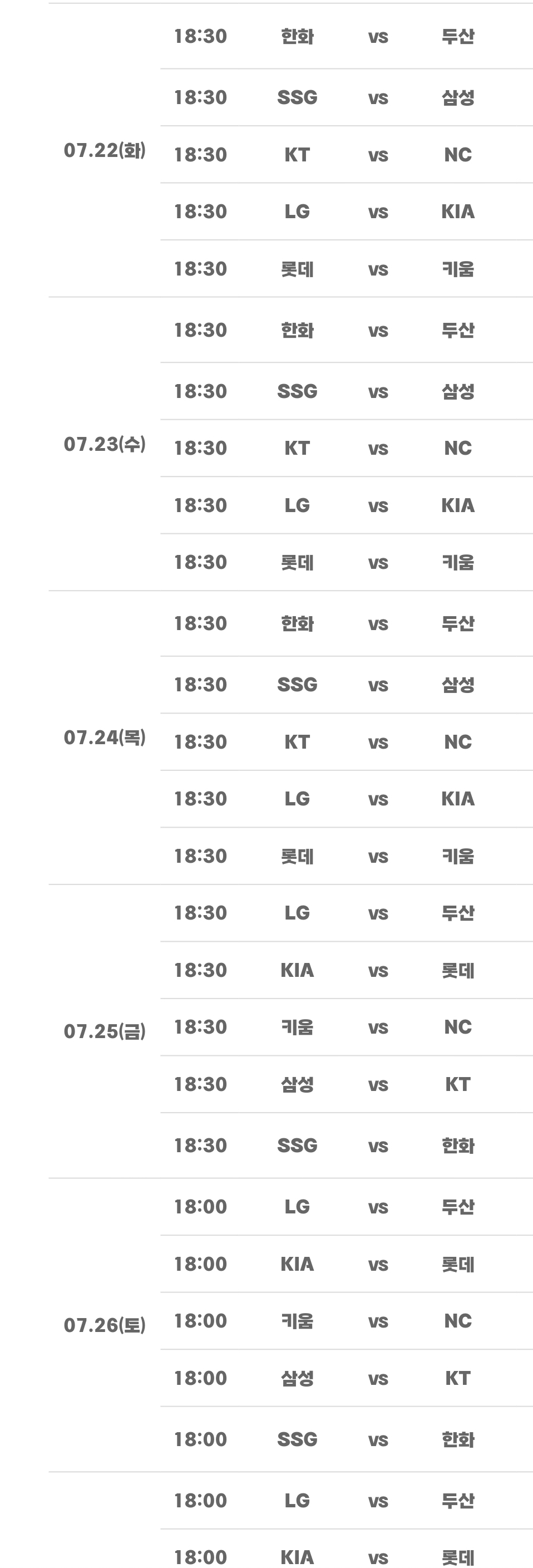This screenshot has height=1568, width=533.
Task: Select the 07.22(화) date label
Action: (x=105, y=150)
